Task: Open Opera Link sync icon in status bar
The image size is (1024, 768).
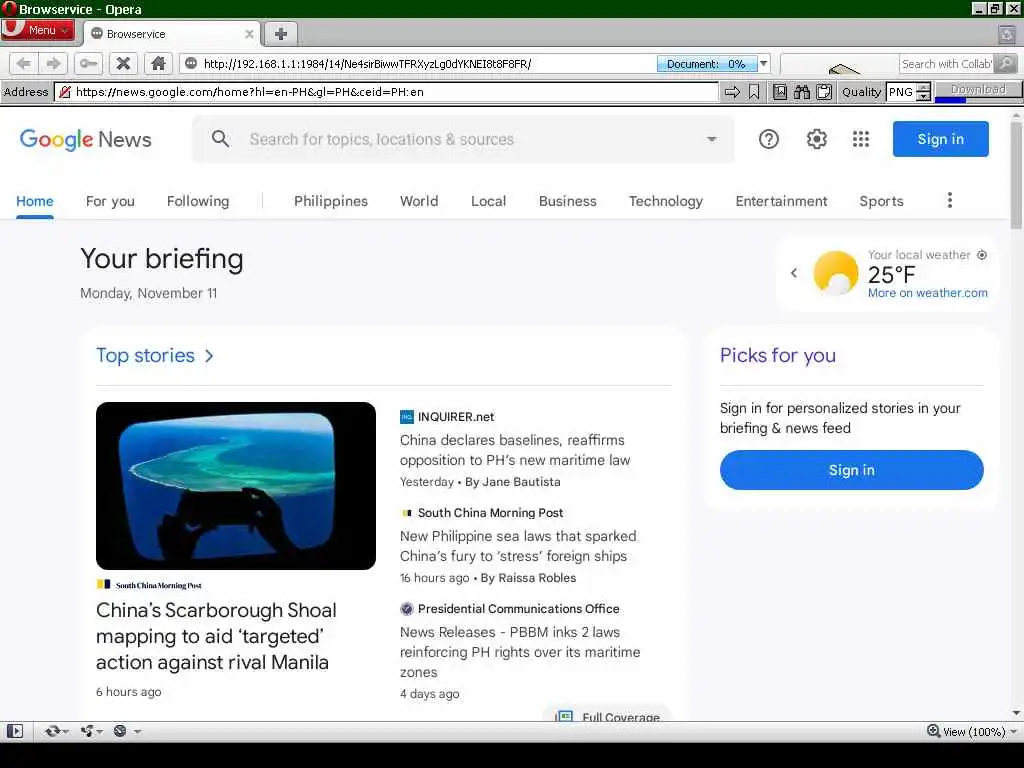Action: (x=53, y=731)
